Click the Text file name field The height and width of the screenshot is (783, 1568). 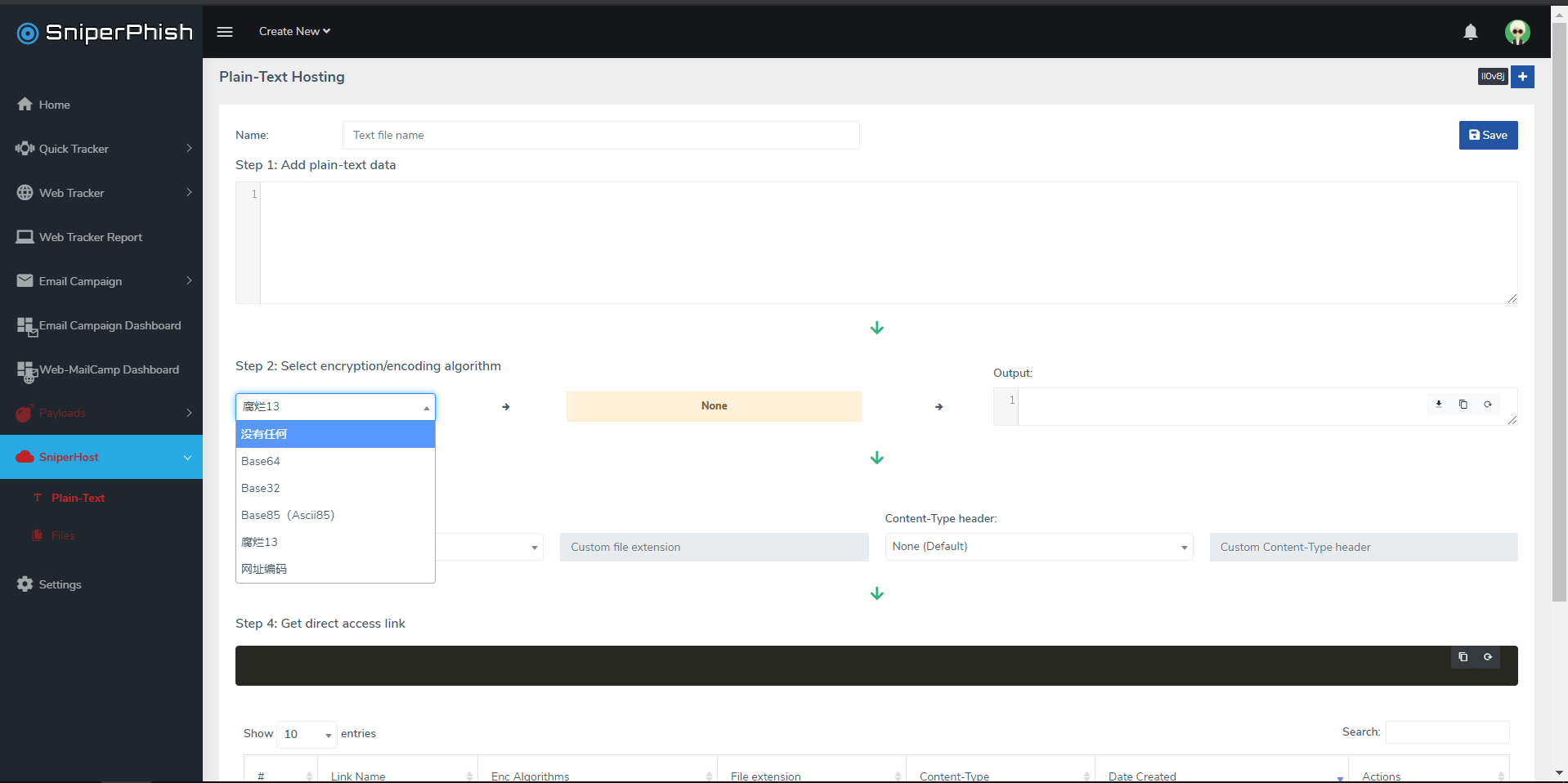click(x=601, y=136)
